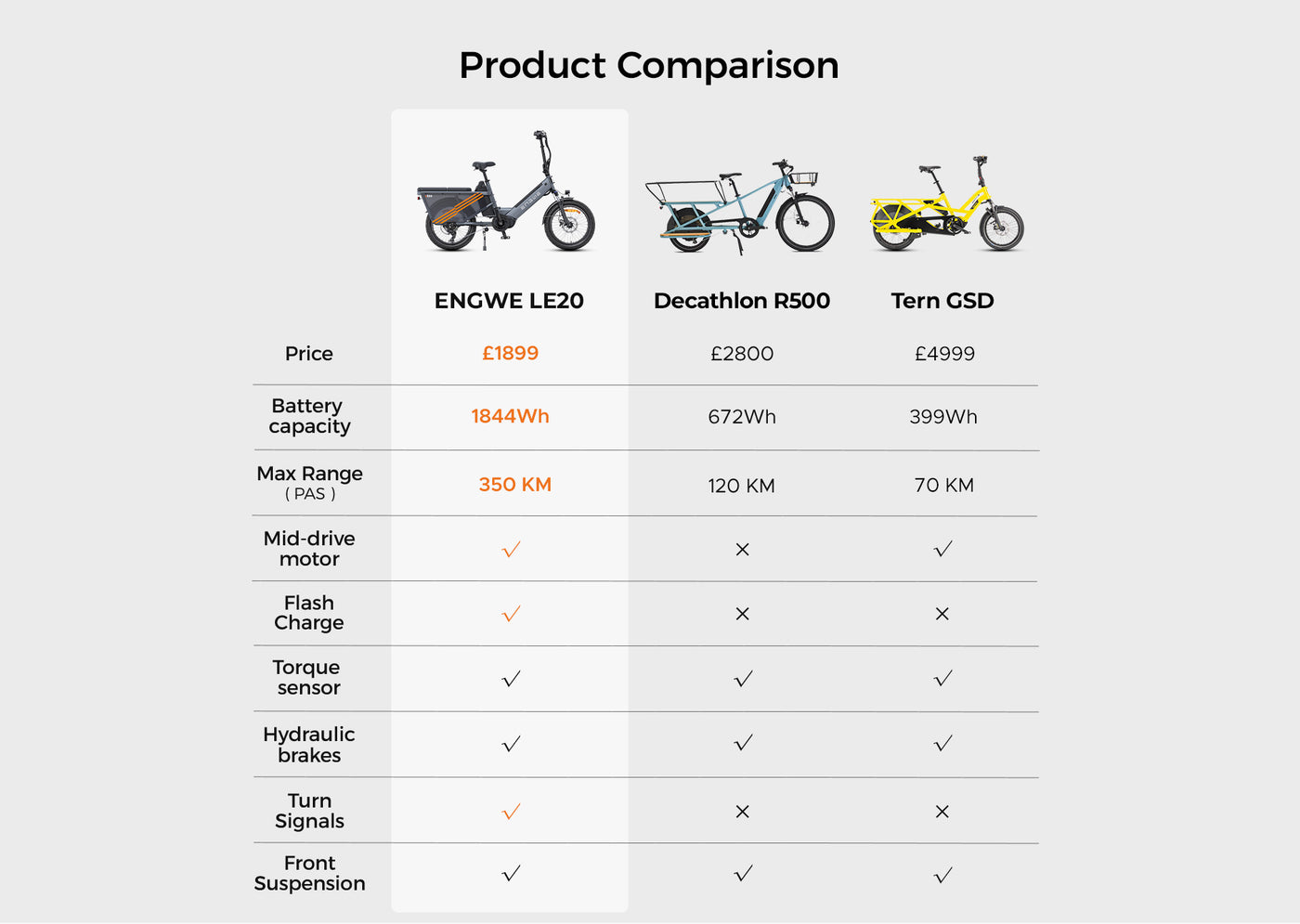The image size is (1300, 924).
Task: Click the orange 1844Wh battery value
Action: (510, 416)
